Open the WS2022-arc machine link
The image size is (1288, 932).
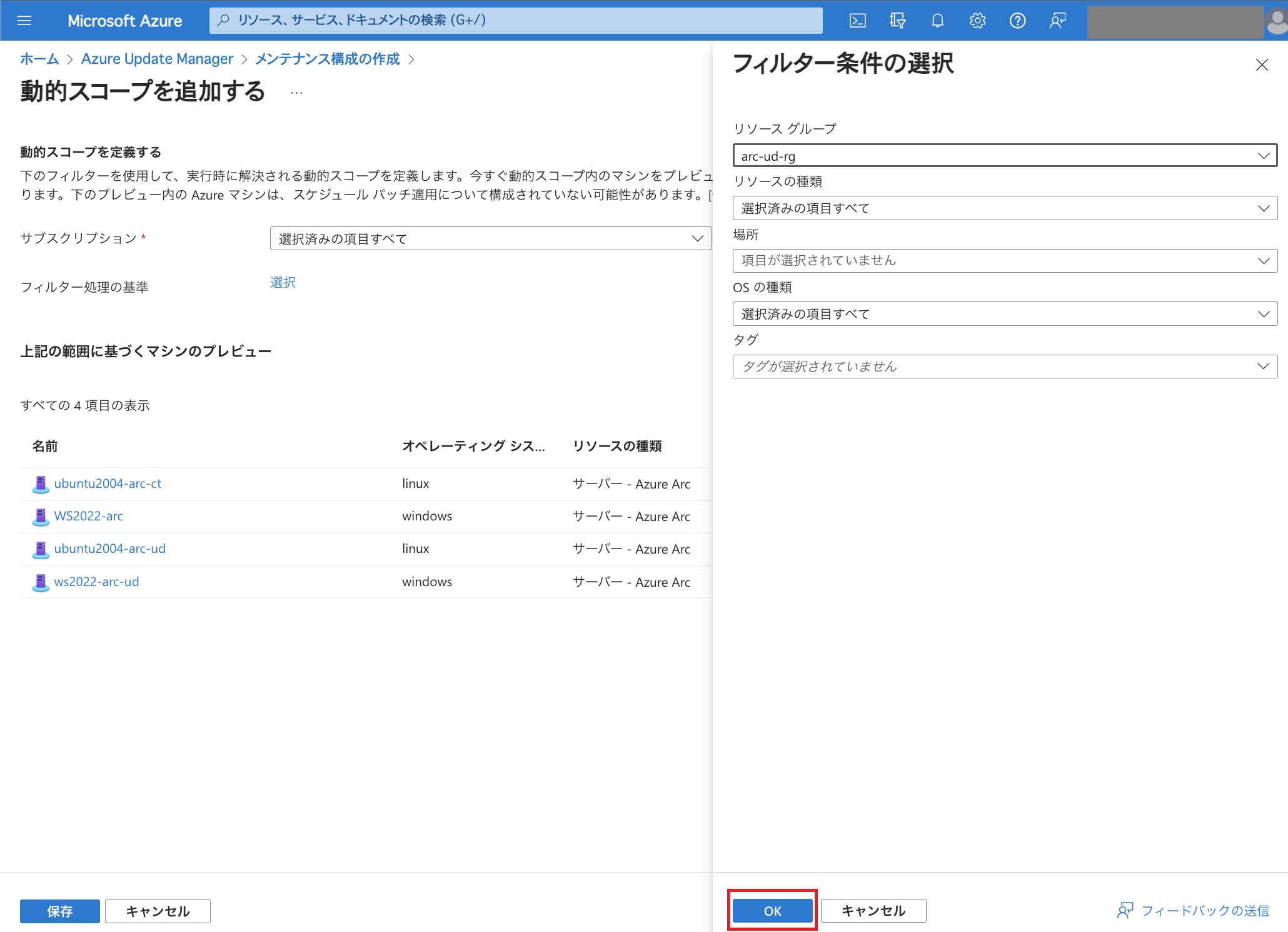[88, 516]
